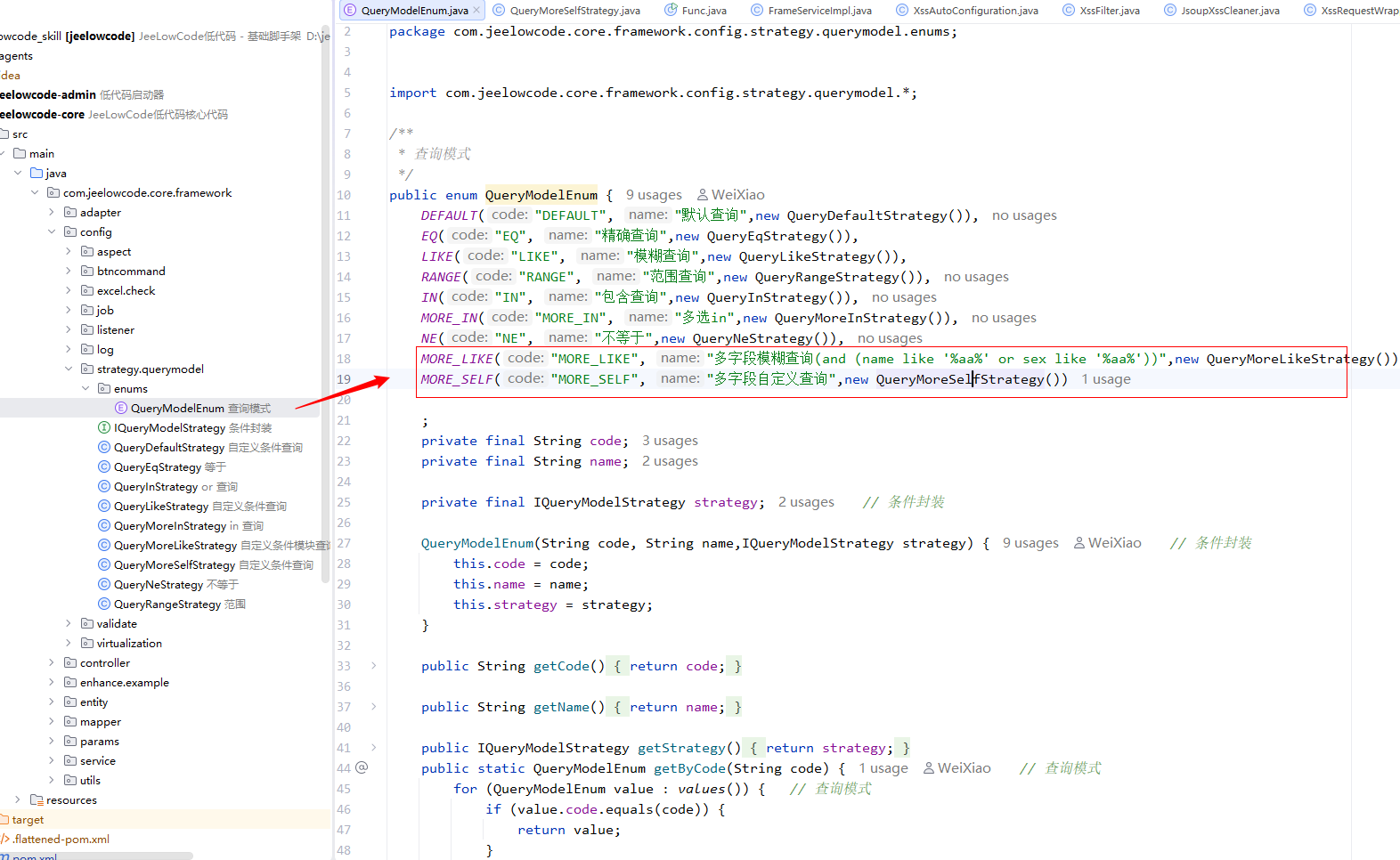Viewport: 1400px width, 860px height.
Task: Click the QueryNeStrategy class icon
Action: pos(104,584)
